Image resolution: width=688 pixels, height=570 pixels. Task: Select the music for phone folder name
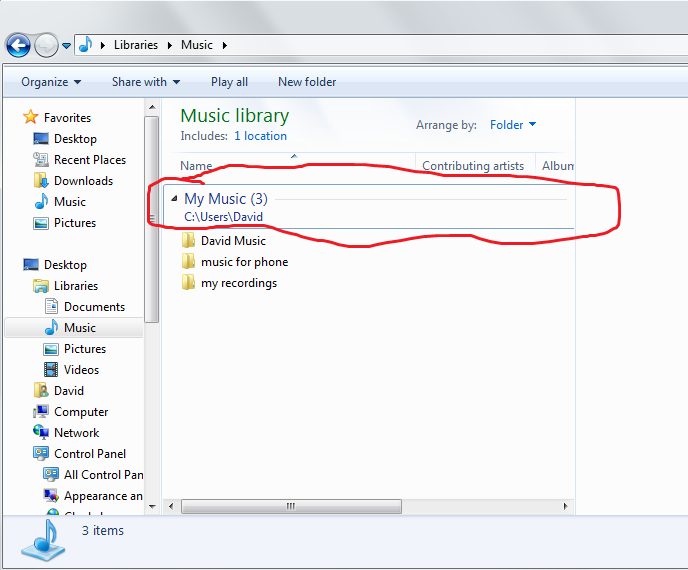(x=244, y=262)
